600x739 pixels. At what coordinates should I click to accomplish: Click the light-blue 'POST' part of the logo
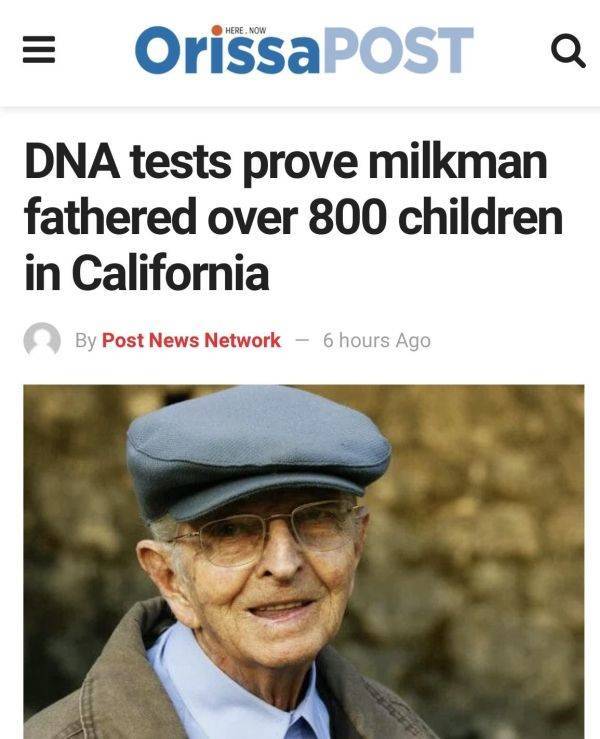pos(397,50)
